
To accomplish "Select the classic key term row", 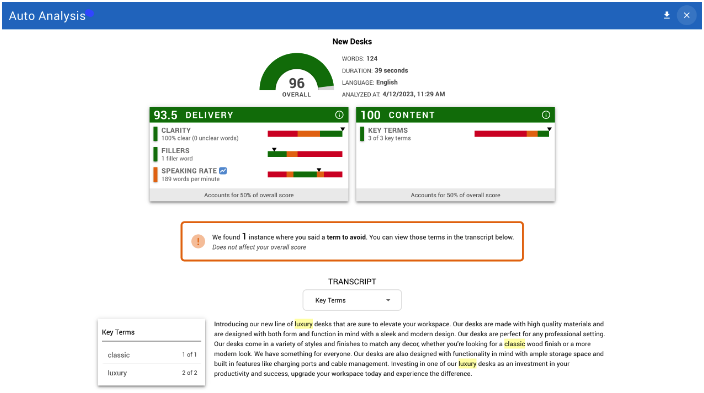I will [151, 355].
